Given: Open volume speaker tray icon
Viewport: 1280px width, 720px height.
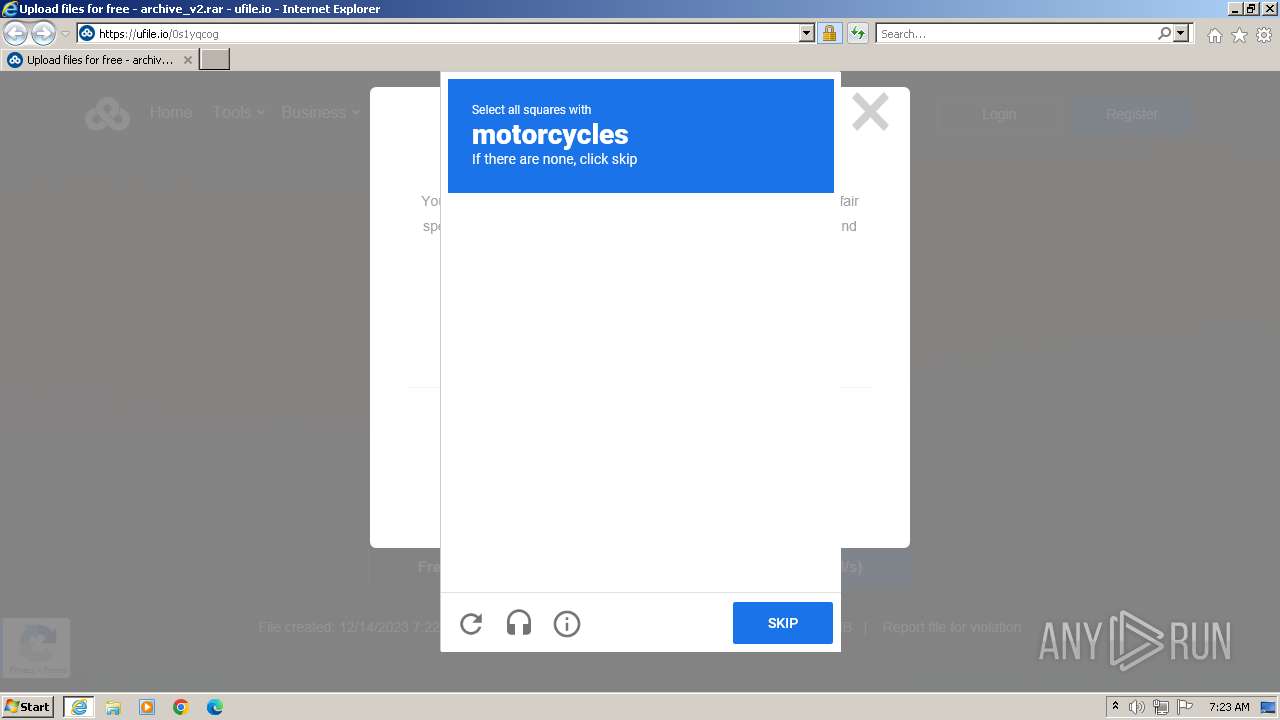Looking at the screenshot, I should (x=1137, y=707).
